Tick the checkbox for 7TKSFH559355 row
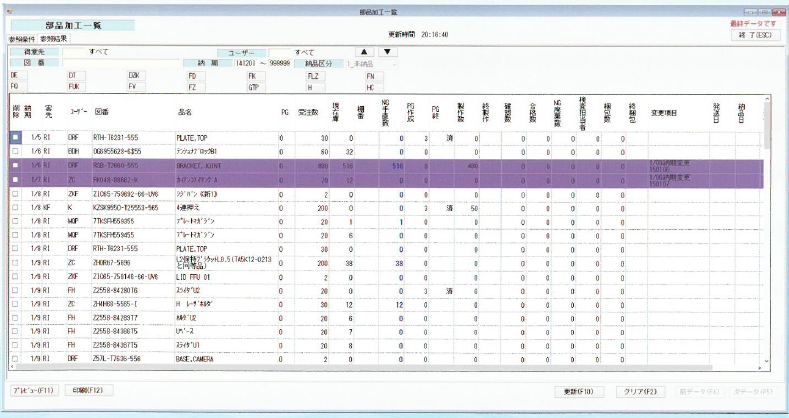Screen dimensions: 789x418 [15, 221]
